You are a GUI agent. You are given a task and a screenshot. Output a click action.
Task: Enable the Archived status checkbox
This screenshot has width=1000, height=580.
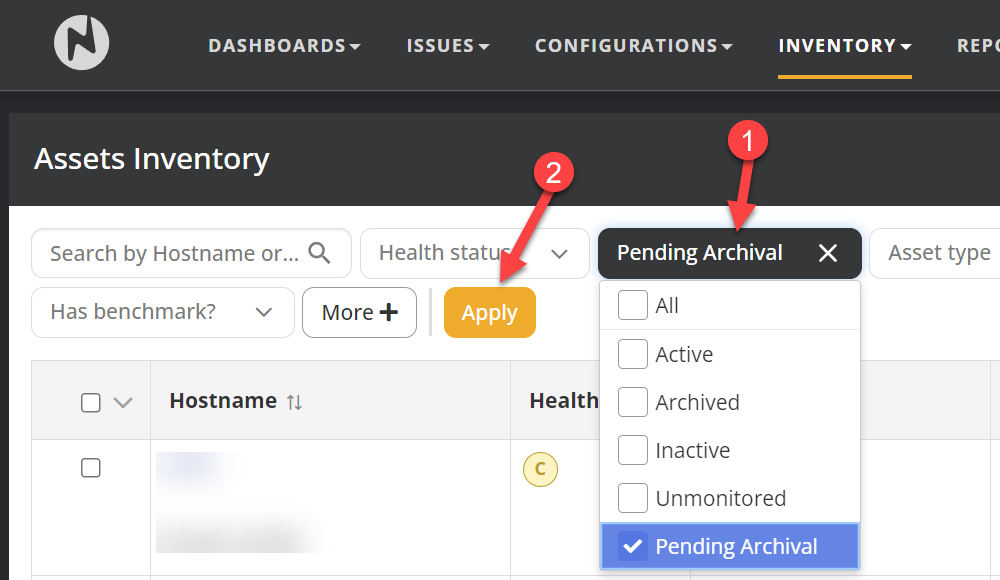click(x=633, y=402)
